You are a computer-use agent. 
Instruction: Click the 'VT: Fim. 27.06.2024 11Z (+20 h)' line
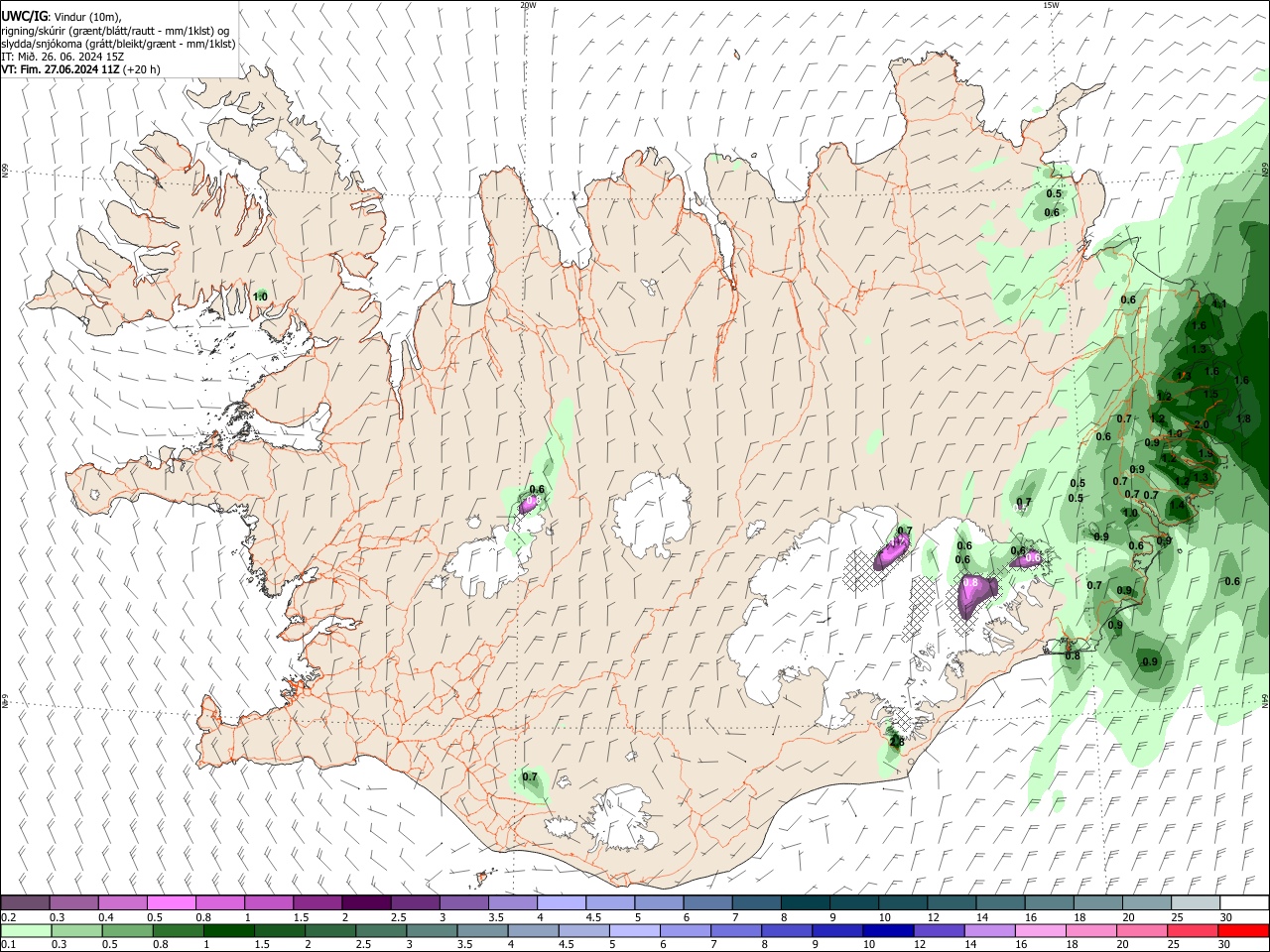pyautogui.click(x=81, y=69)
